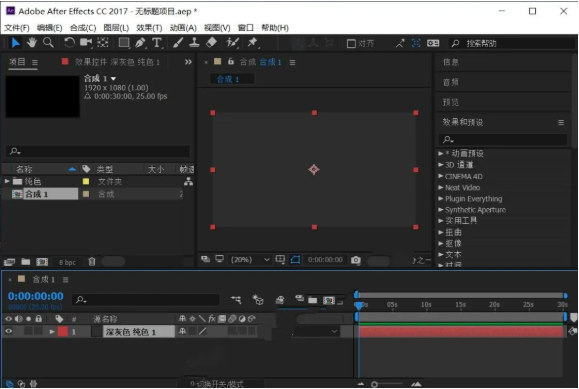Hide the 深灰色 纯色 1 layer with eye icon
The image size is (579, 389).
coord(8,331)
